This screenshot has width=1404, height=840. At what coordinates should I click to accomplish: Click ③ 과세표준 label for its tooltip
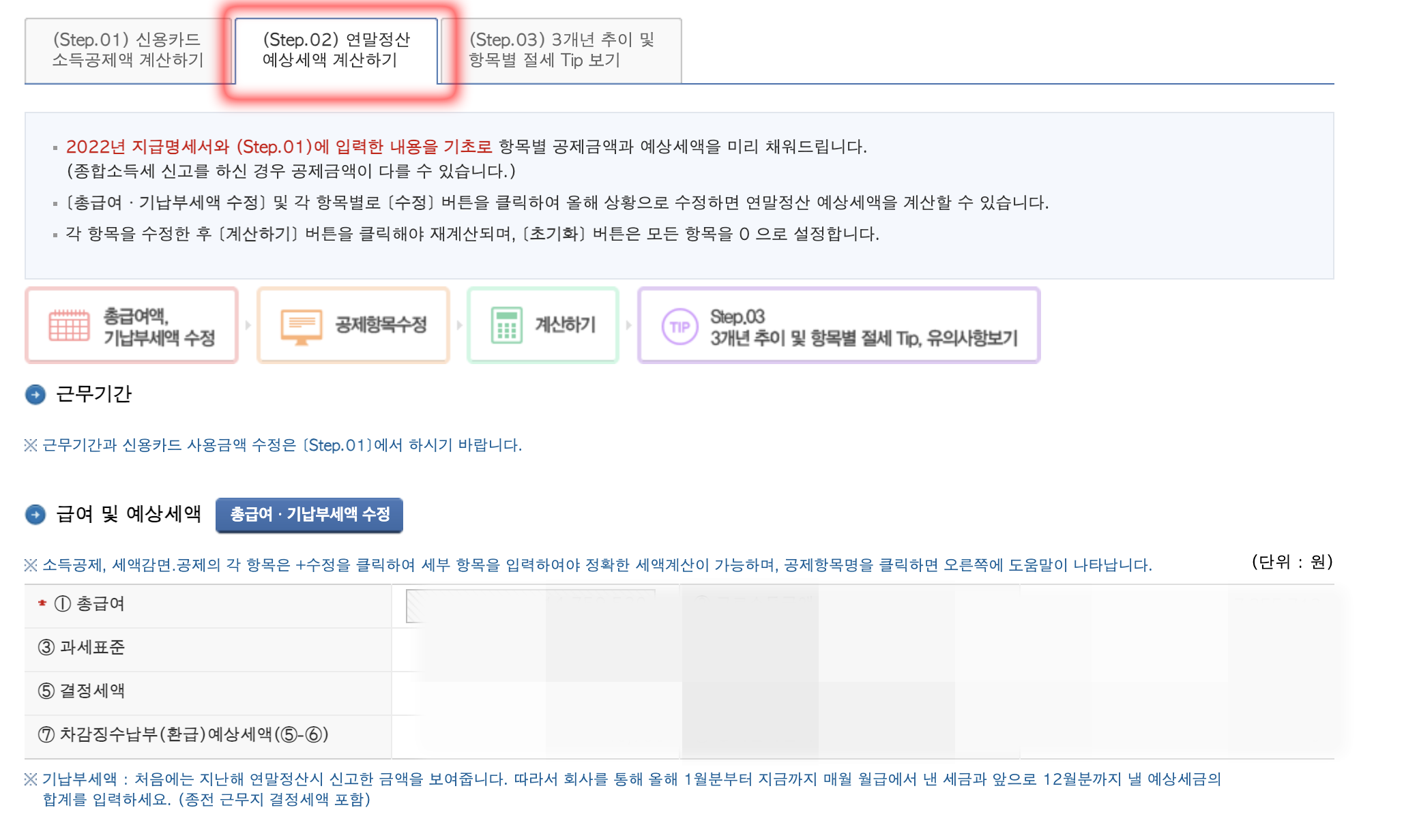pos(82,649)
